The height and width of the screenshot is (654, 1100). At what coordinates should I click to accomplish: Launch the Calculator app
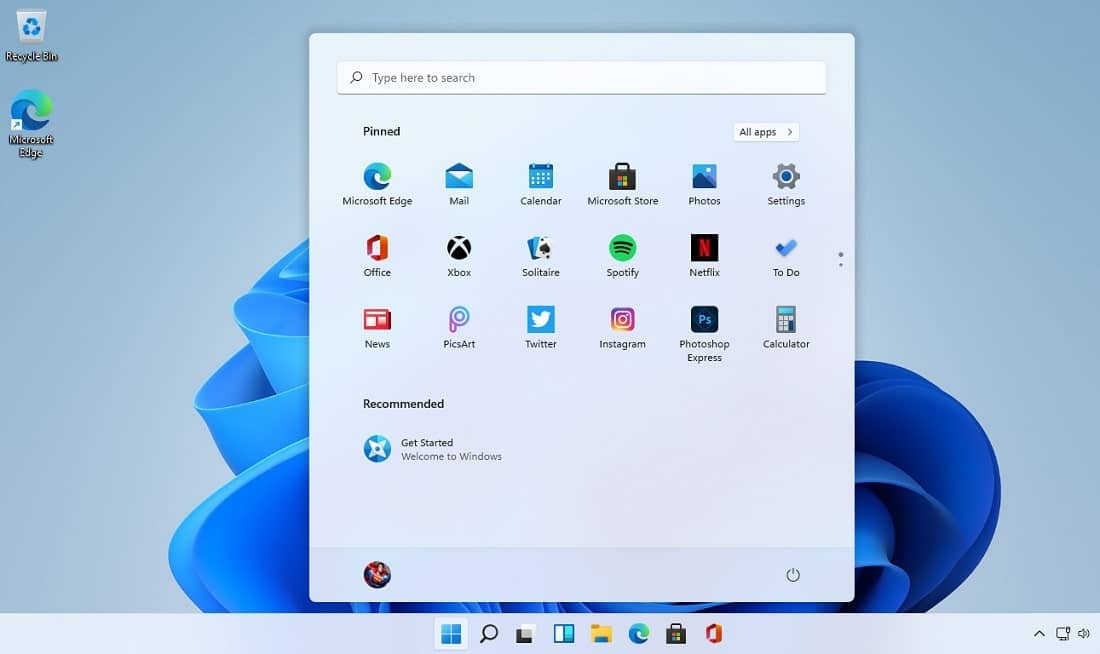(786, 328)
